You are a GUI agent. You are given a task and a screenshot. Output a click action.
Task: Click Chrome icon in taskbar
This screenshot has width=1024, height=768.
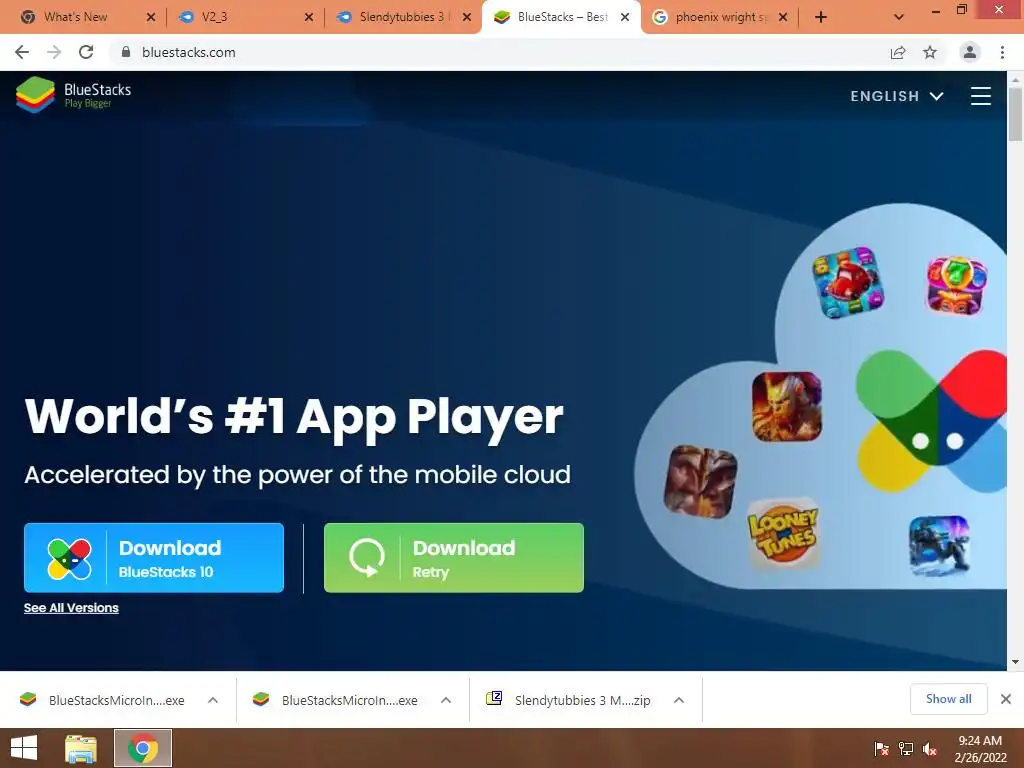point(143,748)
